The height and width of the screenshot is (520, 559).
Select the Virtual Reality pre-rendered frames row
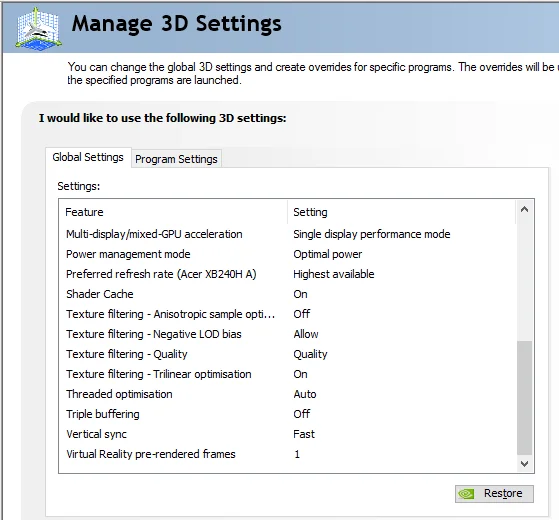tap(287, 454)
